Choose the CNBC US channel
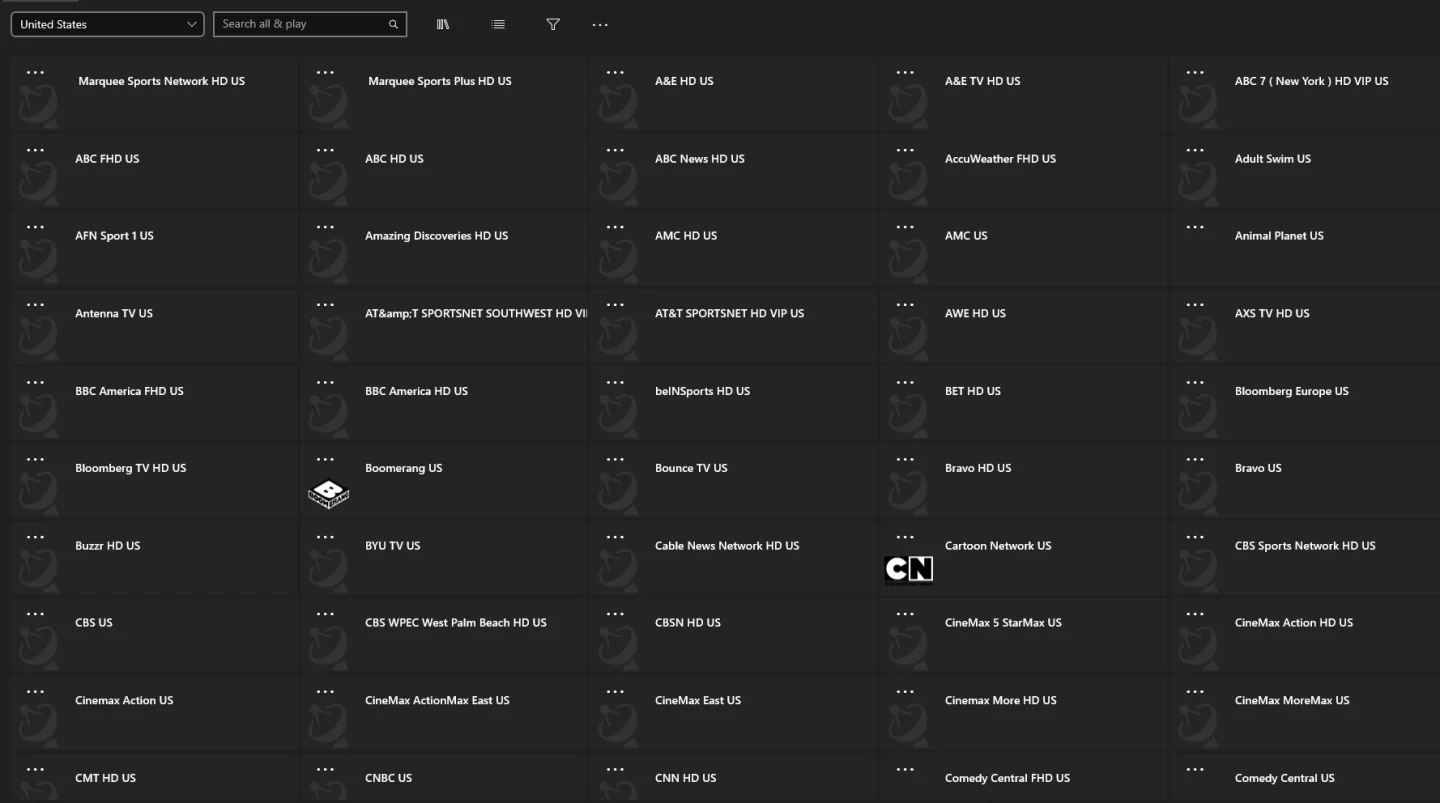The height and width of the screenshot is (803, 1440). (x=388, y=778)
